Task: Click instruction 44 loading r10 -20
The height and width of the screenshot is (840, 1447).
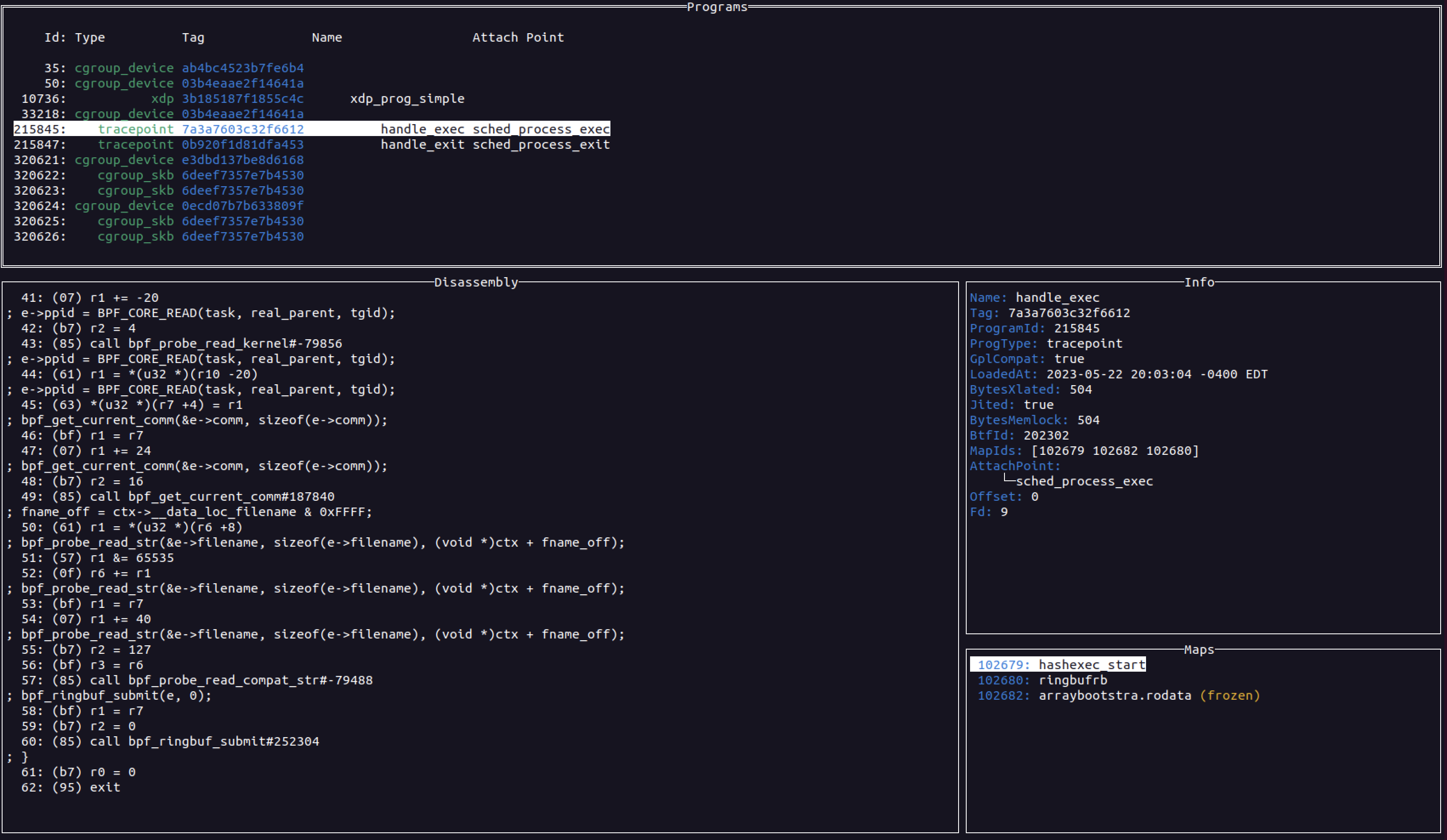Action: click(139, 375)
